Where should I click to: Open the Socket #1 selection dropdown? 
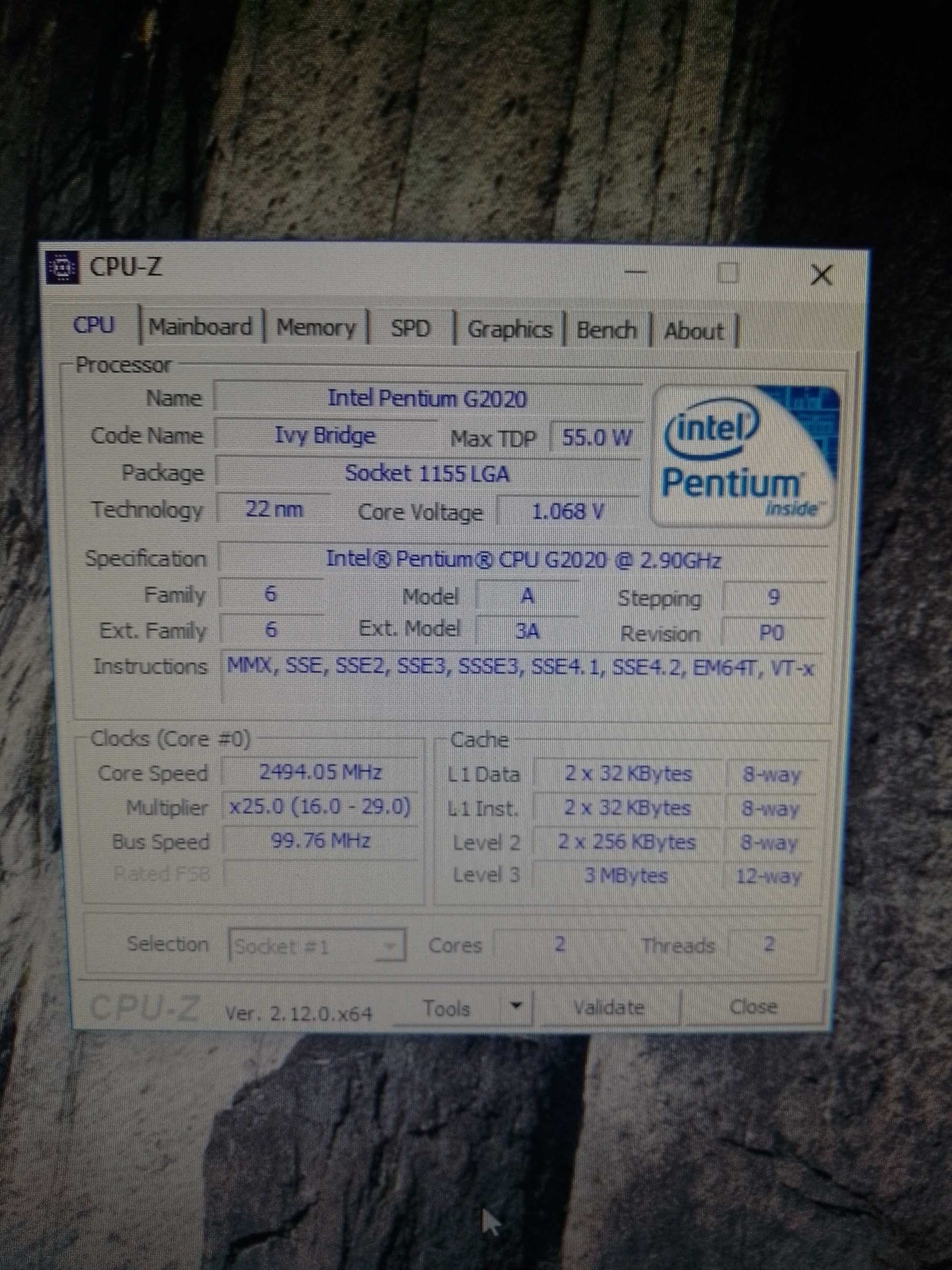(317, 946)
